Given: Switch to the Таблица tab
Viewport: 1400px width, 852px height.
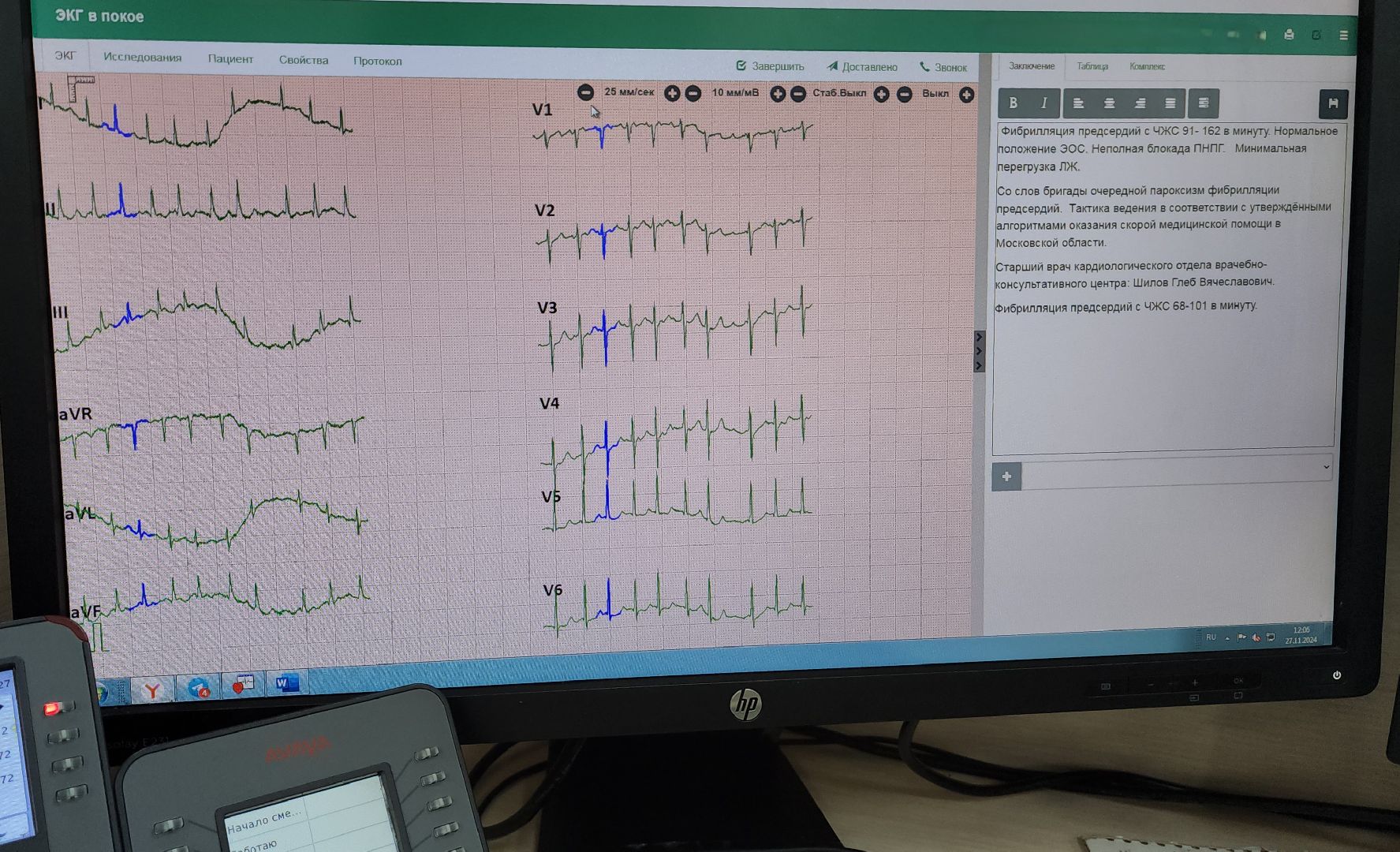Looking at the screenshot, I should pos(1092,66).
